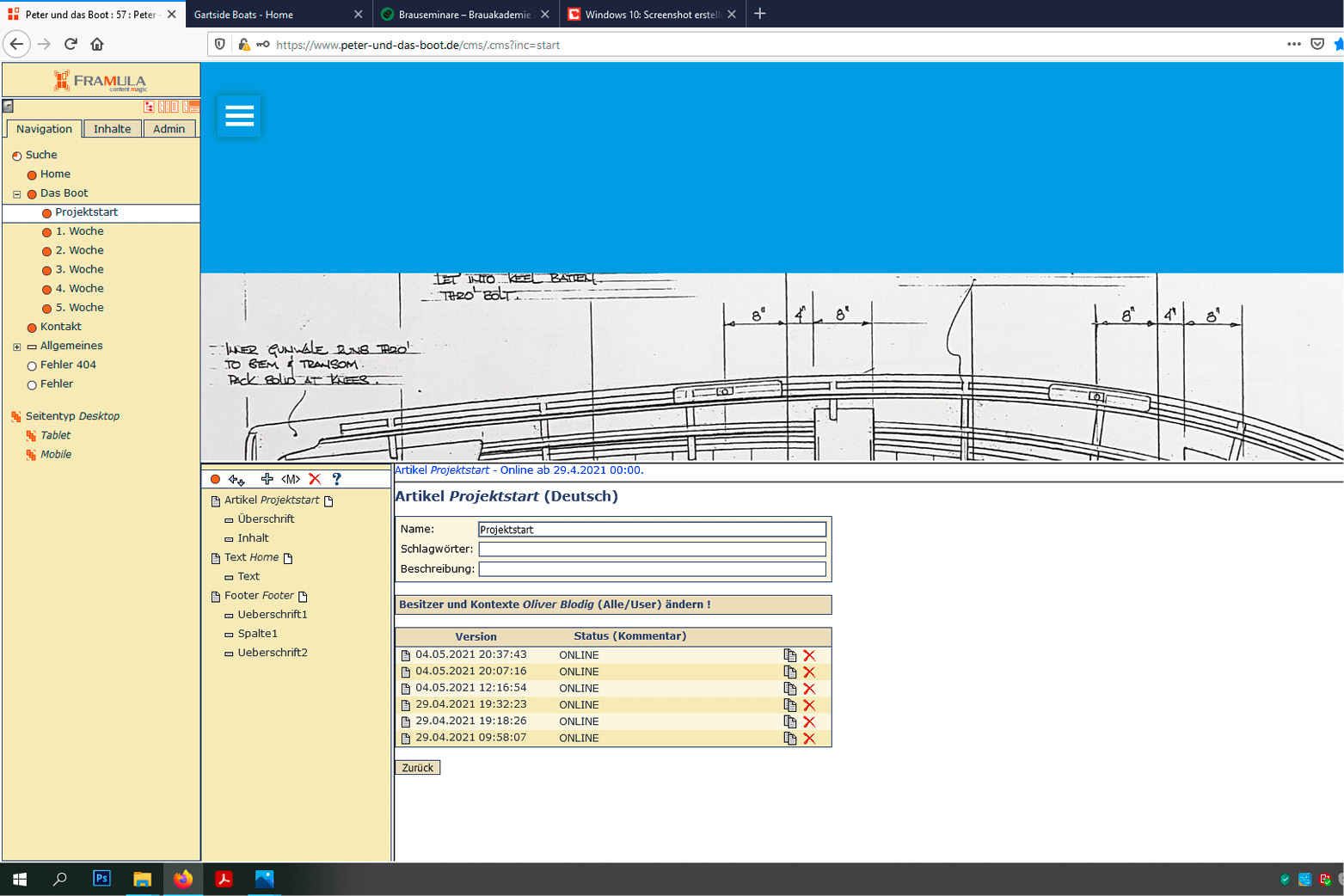Switch to the Admin tab

point(169,129)
